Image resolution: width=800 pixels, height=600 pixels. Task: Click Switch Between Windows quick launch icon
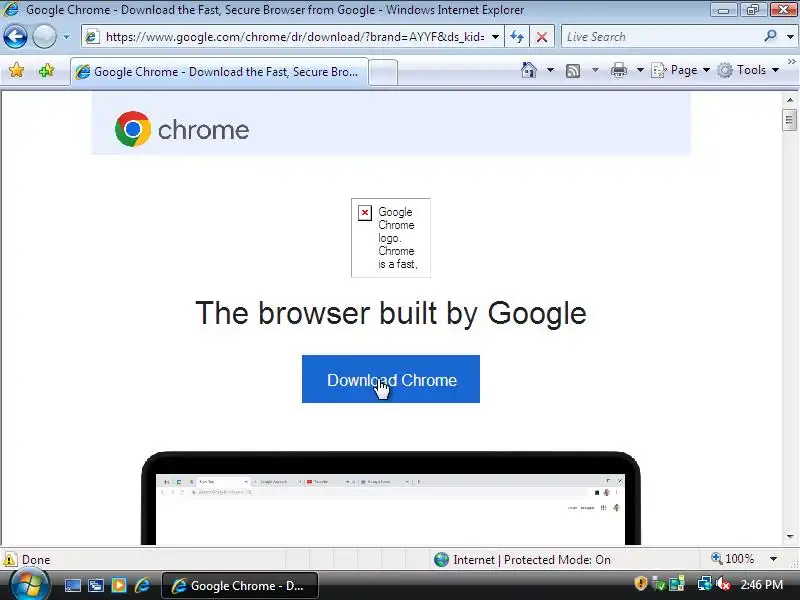pyautogui.click(x=95, y=586)
